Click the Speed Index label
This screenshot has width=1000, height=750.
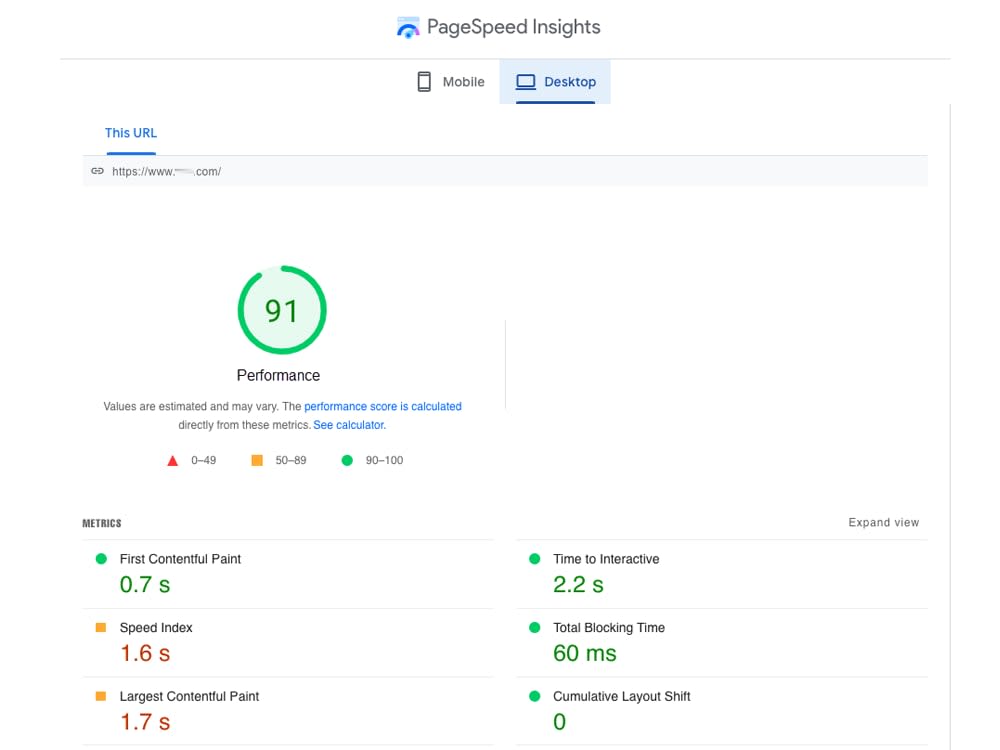point(156,628)
